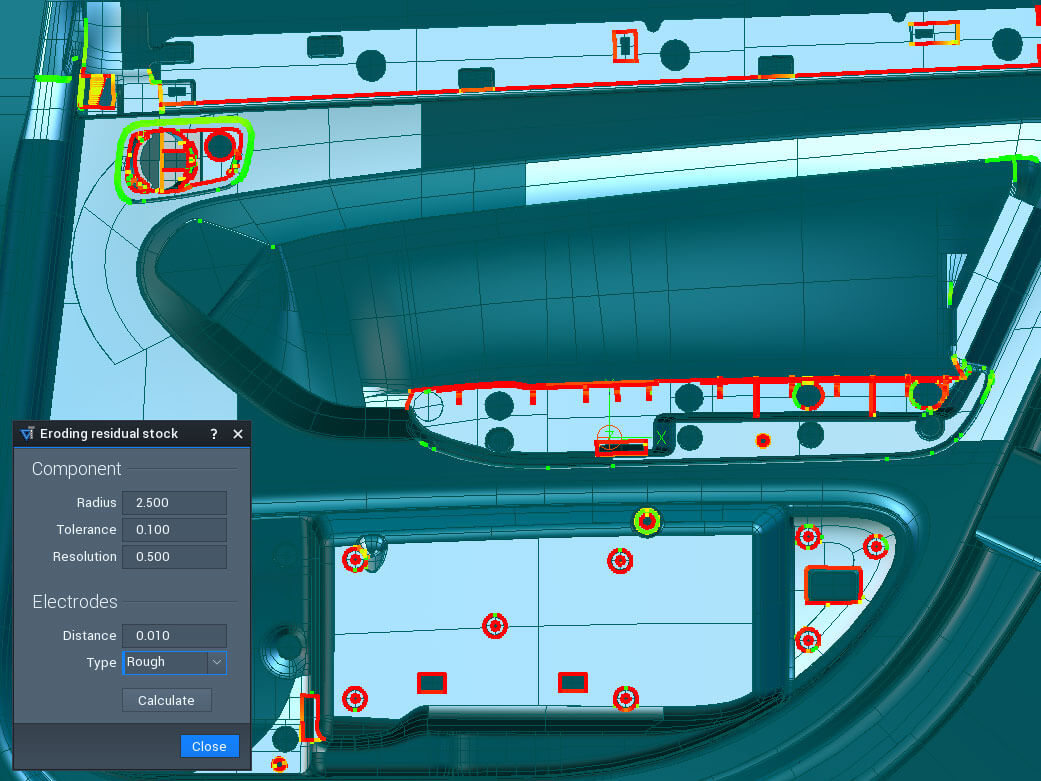The height and width of the screenshot is (781, 1041).
Task: Select the small solid red dot marker
Action: pyautogui.click(x=763, y=441)
